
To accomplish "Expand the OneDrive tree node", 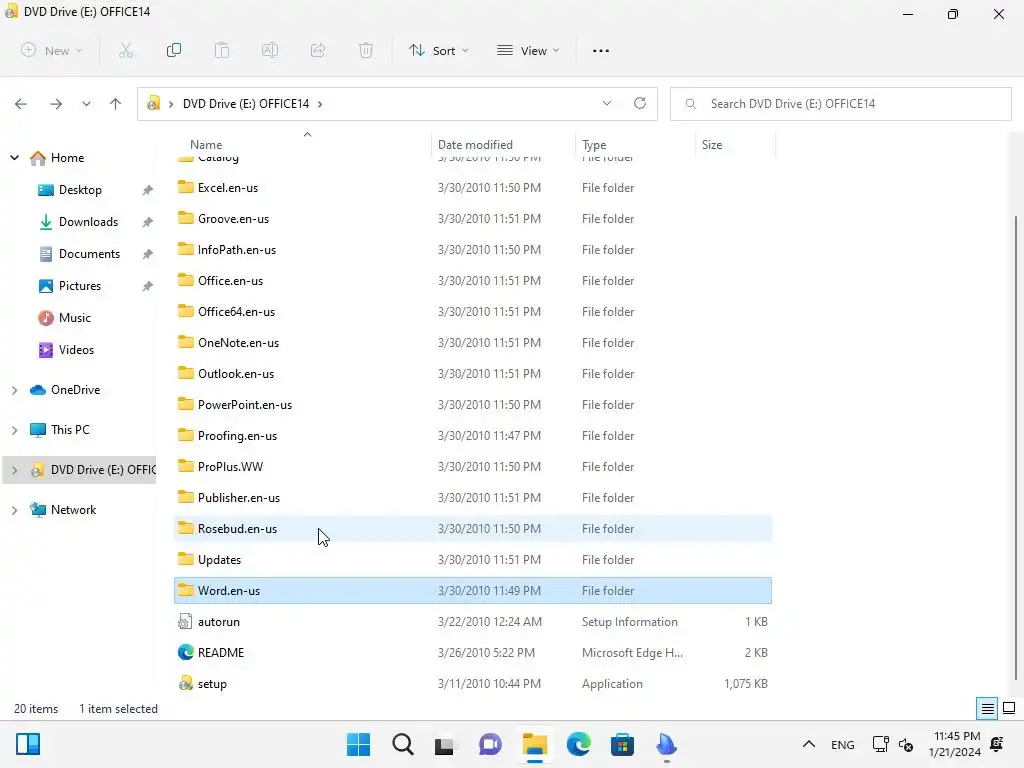I will coord(14,390).
